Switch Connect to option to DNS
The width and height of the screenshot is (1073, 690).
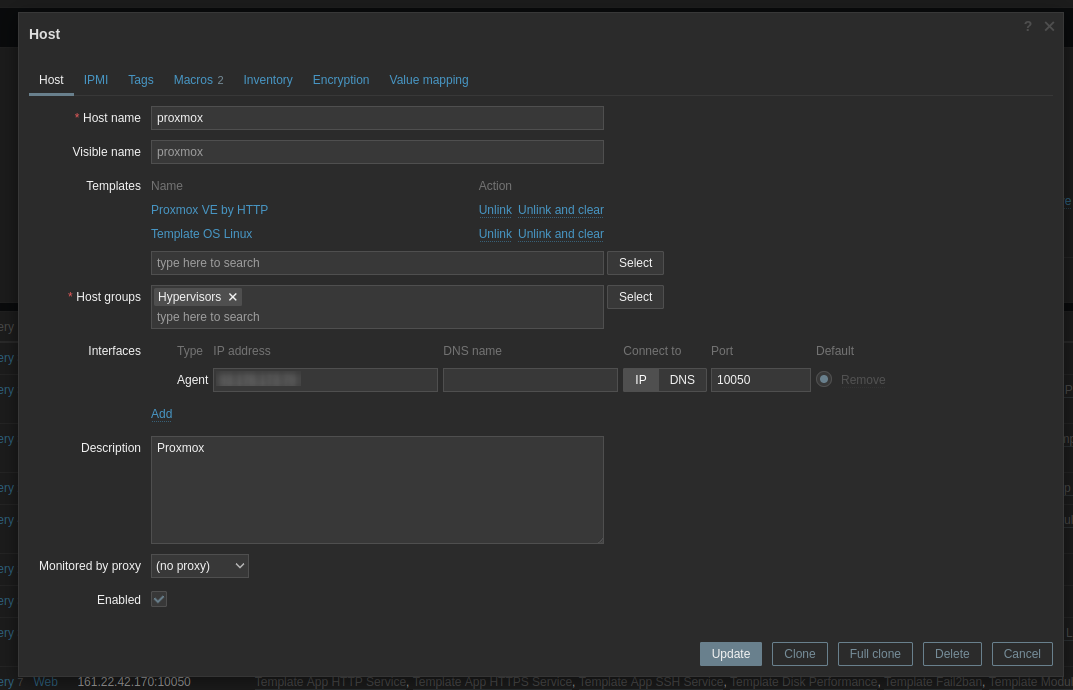682,380
